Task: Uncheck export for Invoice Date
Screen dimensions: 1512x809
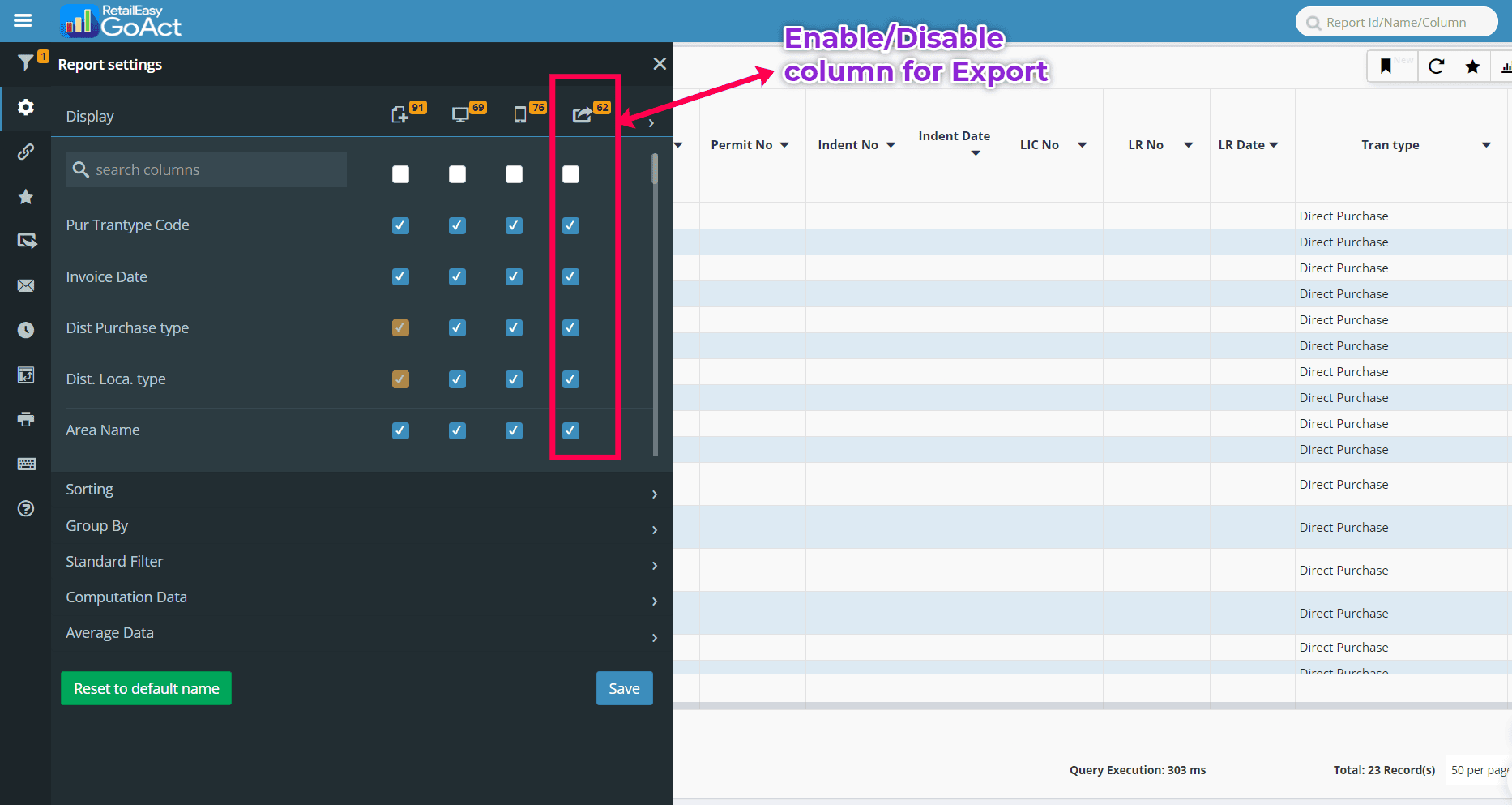Action: [x=570, y=276]
